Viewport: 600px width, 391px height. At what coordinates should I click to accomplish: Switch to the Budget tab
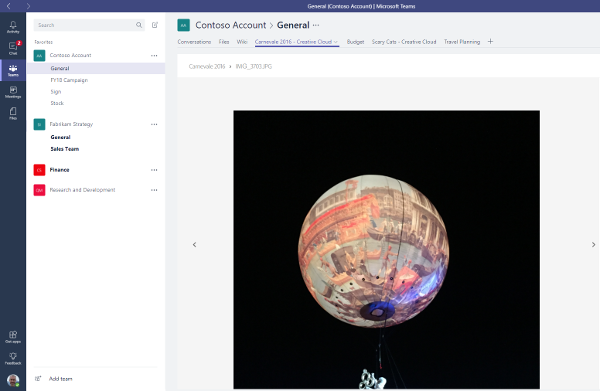click(x=355, y=42)
